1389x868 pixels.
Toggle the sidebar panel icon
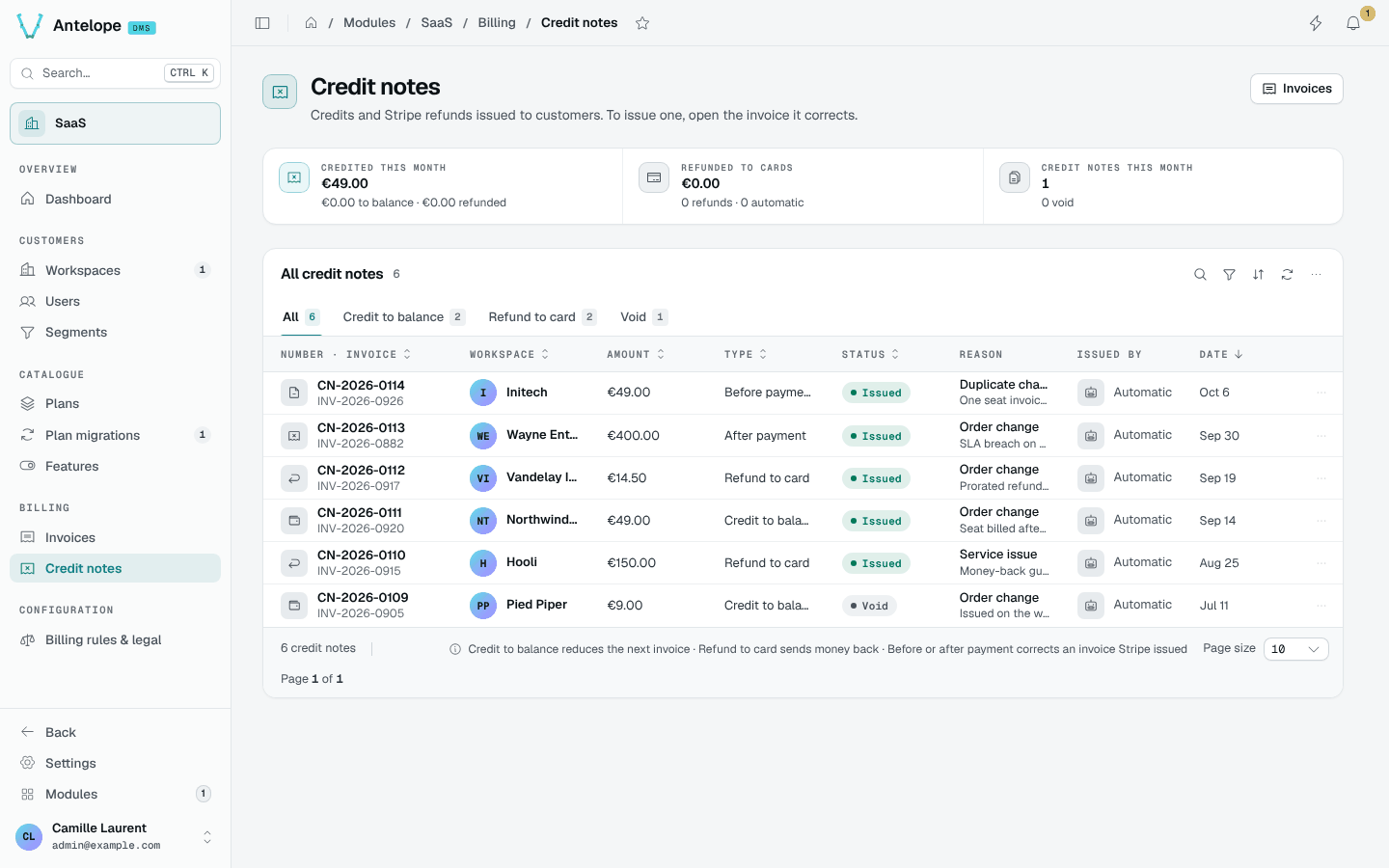click(262, 23)
